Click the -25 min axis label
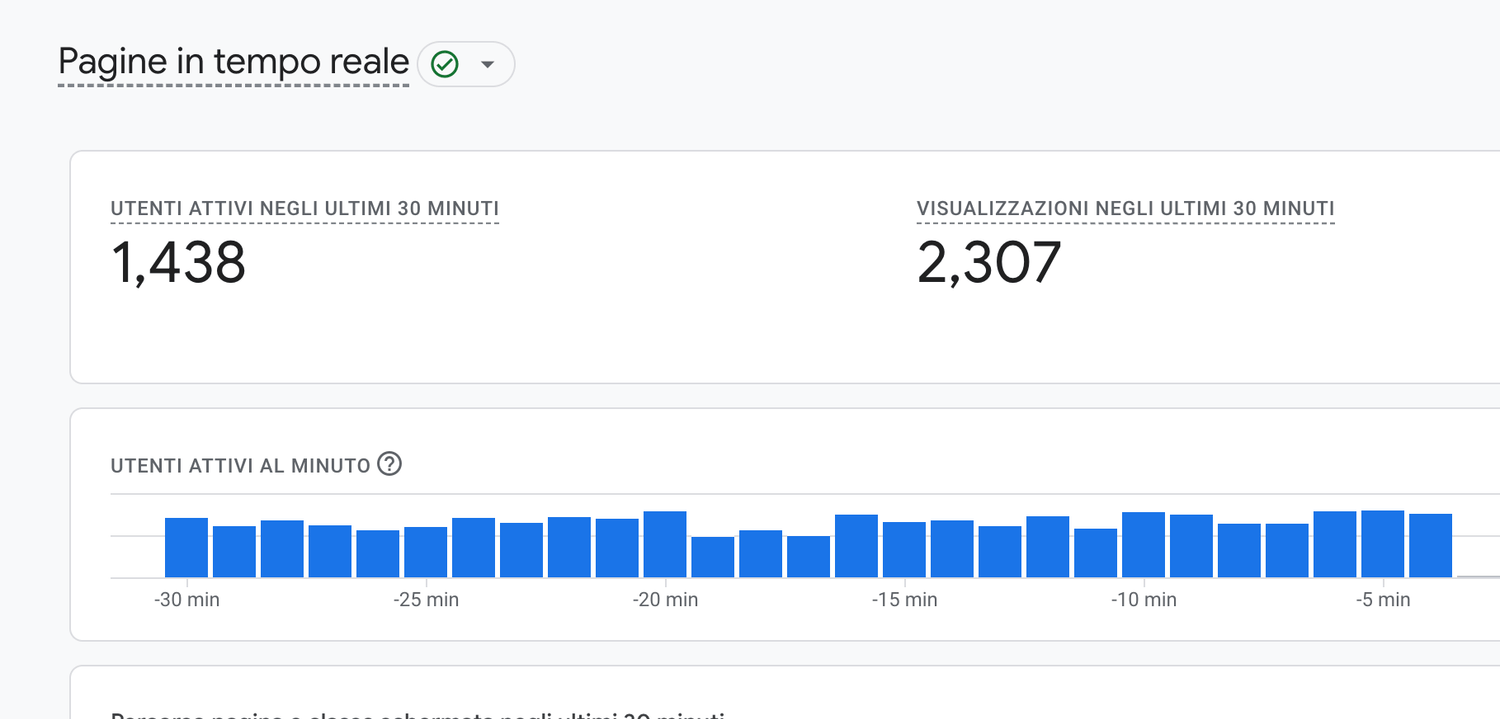The height and width of the screenshot is (719, 1500). (x=426, y=600)
